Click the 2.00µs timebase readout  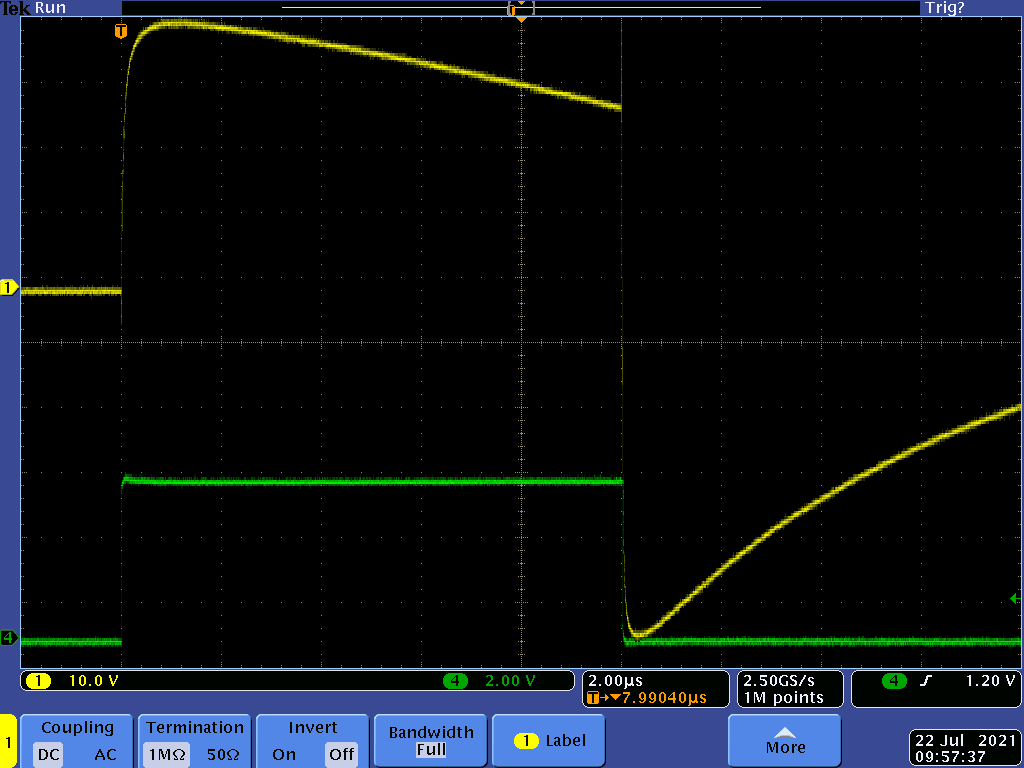tap(615, 680)
